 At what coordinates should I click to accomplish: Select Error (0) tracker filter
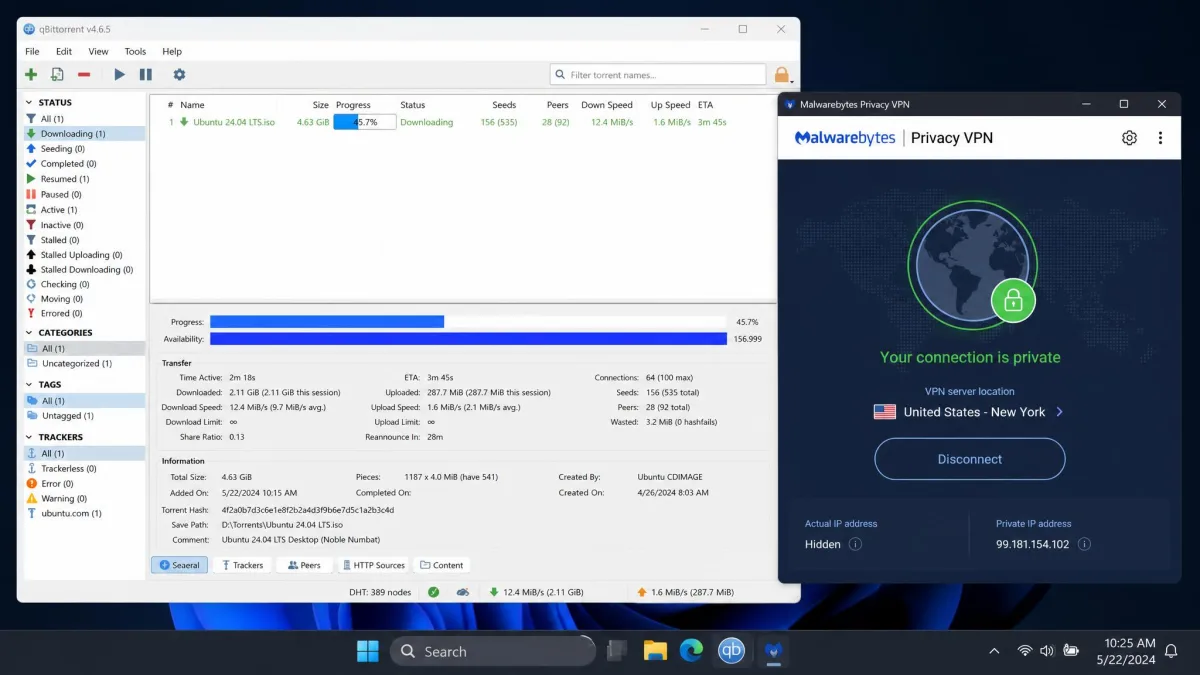(86, 483)
